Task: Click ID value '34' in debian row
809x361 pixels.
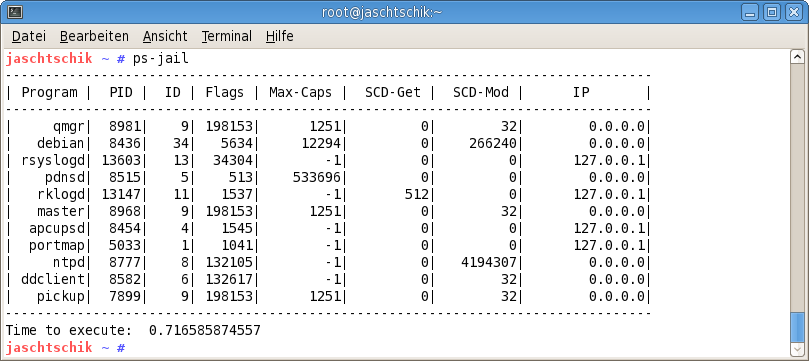Action: tap(181, 144)
